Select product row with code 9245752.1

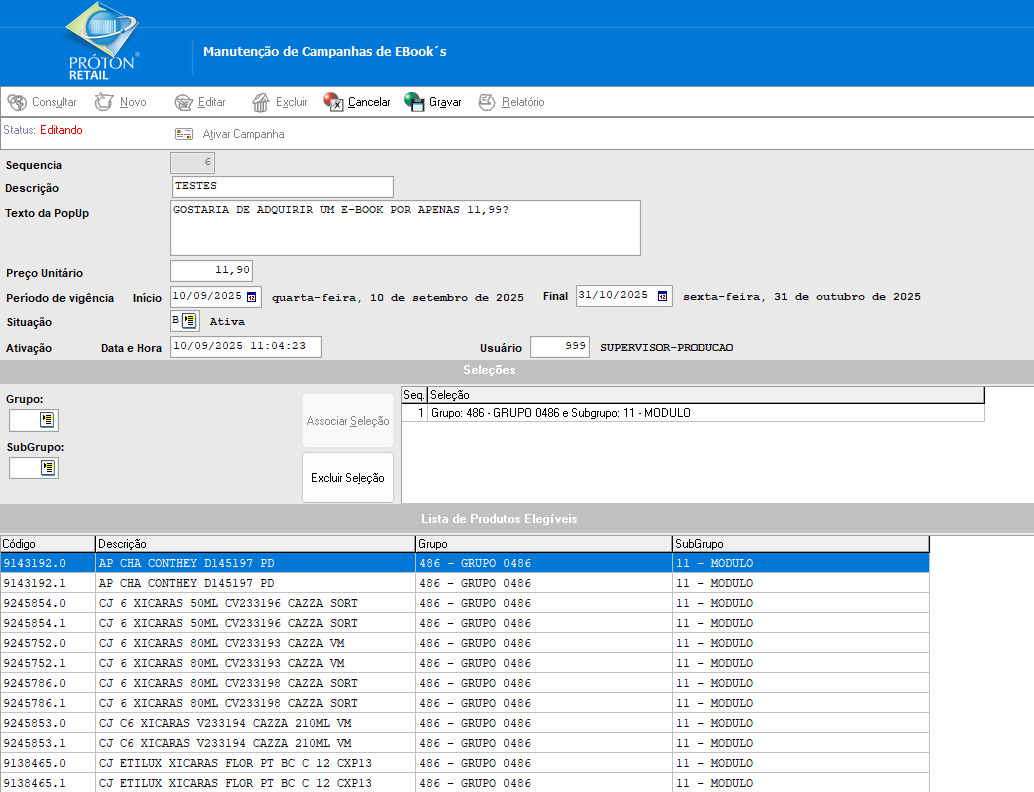(465, 663)
